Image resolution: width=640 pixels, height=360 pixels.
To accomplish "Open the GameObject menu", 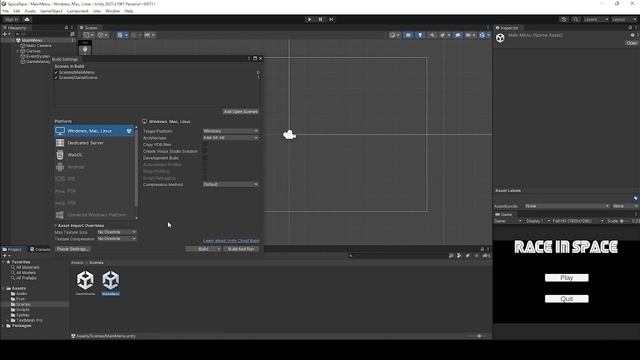I will (51, 11).
